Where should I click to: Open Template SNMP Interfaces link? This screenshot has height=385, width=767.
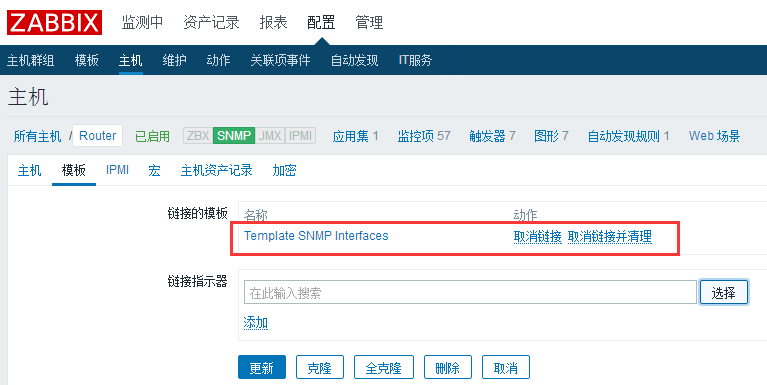point(316,236)
